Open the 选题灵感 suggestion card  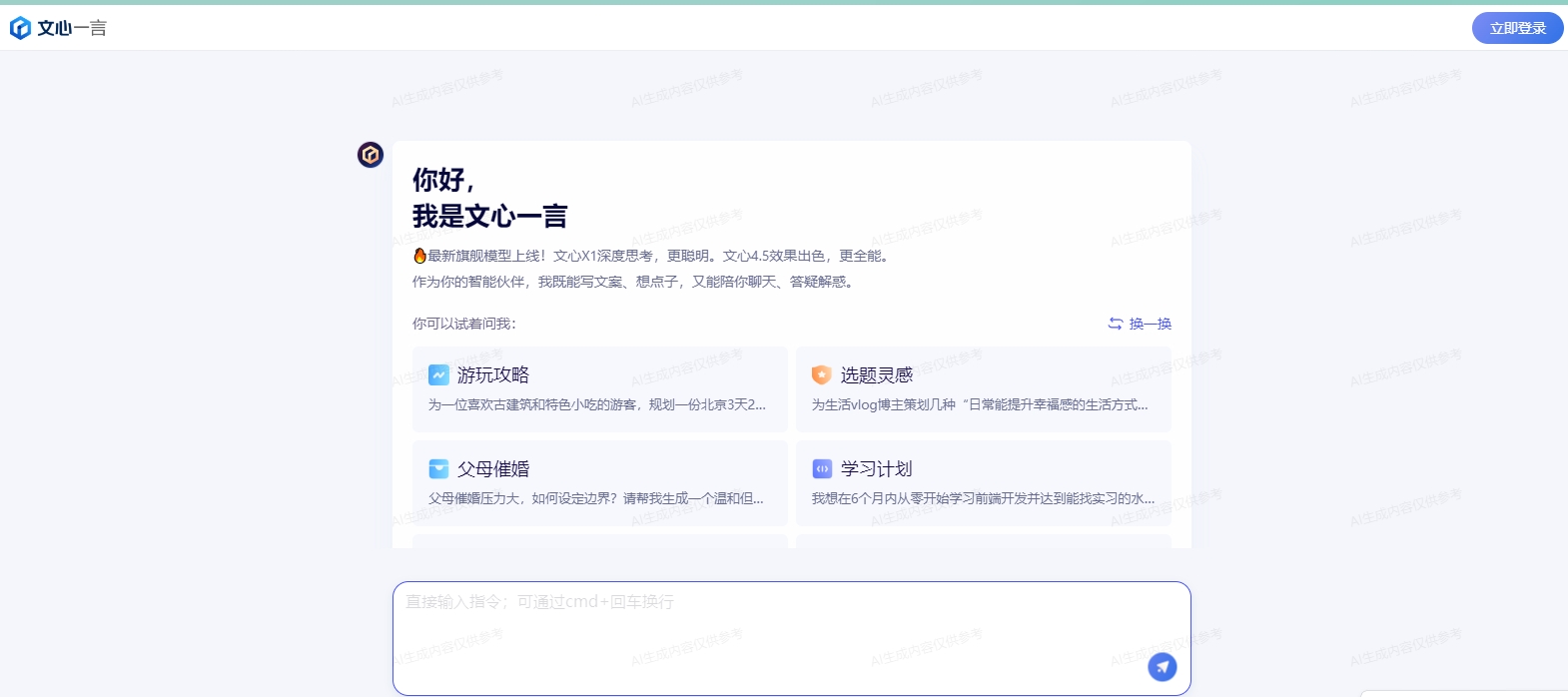pyautogui.click(x=984, y=389)
